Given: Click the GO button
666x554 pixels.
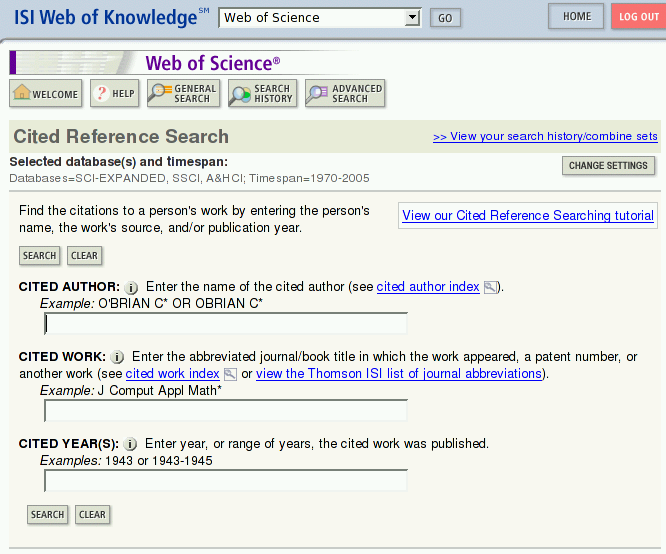Looking at the screenshot, I should pyautogui.click(x=445, y=18).
